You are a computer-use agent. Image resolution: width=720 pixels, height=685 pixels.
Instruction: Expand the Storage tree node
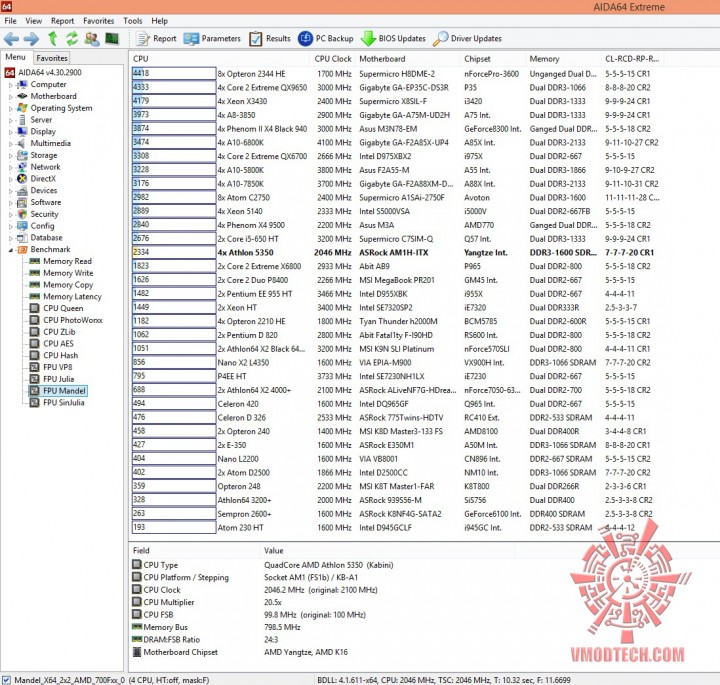[11, 156]
